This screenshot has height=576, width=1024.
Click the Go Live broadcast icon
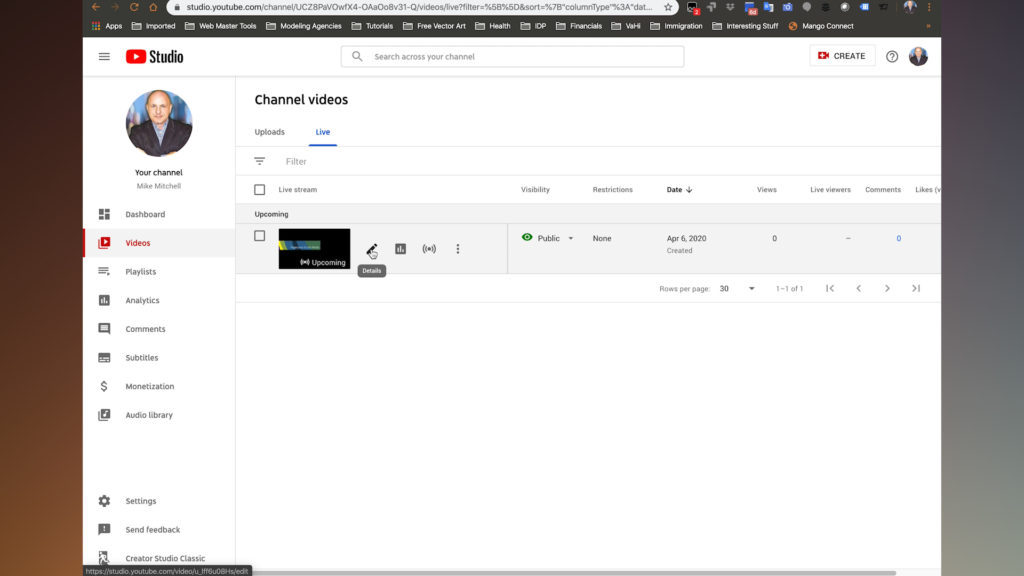[429, 248]
